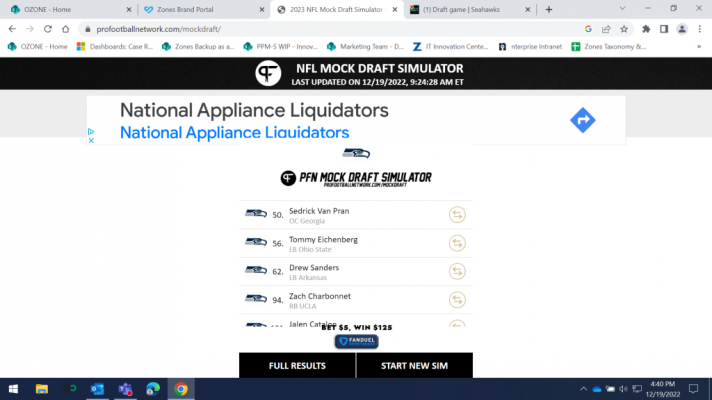Select Drew Sanders name
The width and height of the screenshot is (712, 400).
(314, 268)
